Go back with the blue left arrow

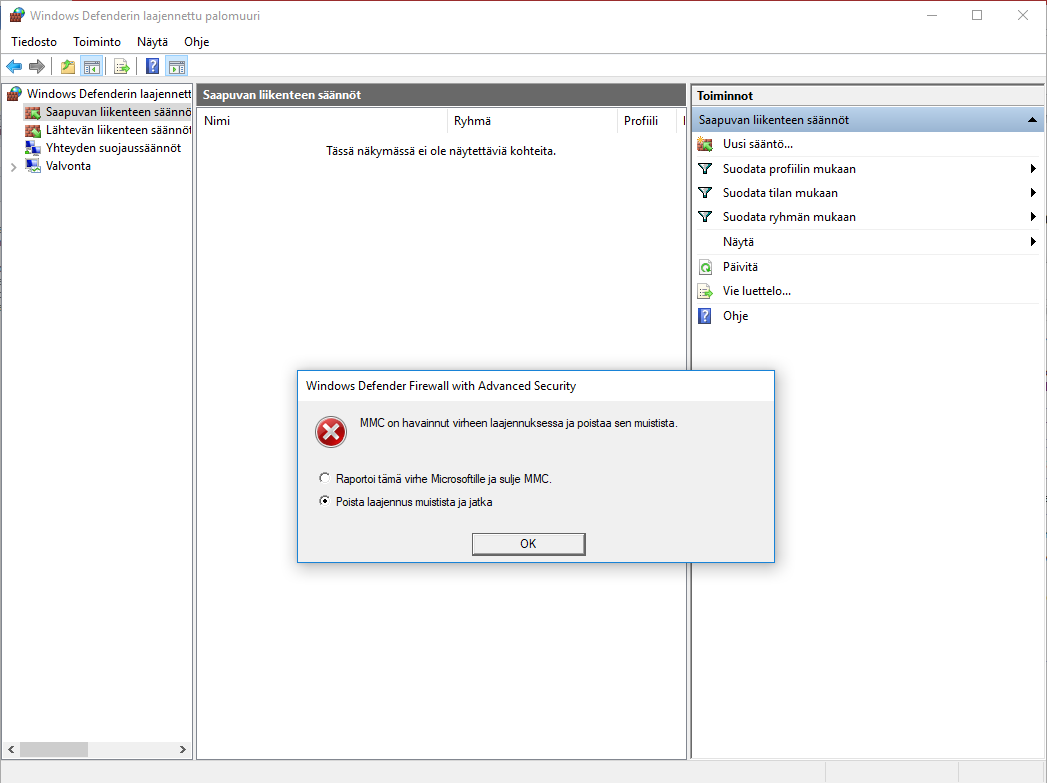(x=14, y=66)
